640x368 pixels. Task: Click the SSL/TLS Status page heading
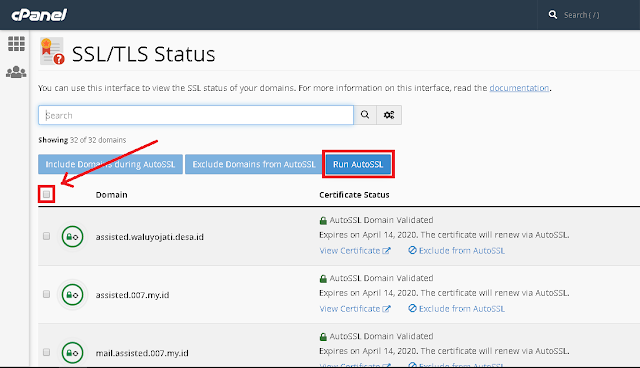143,54
